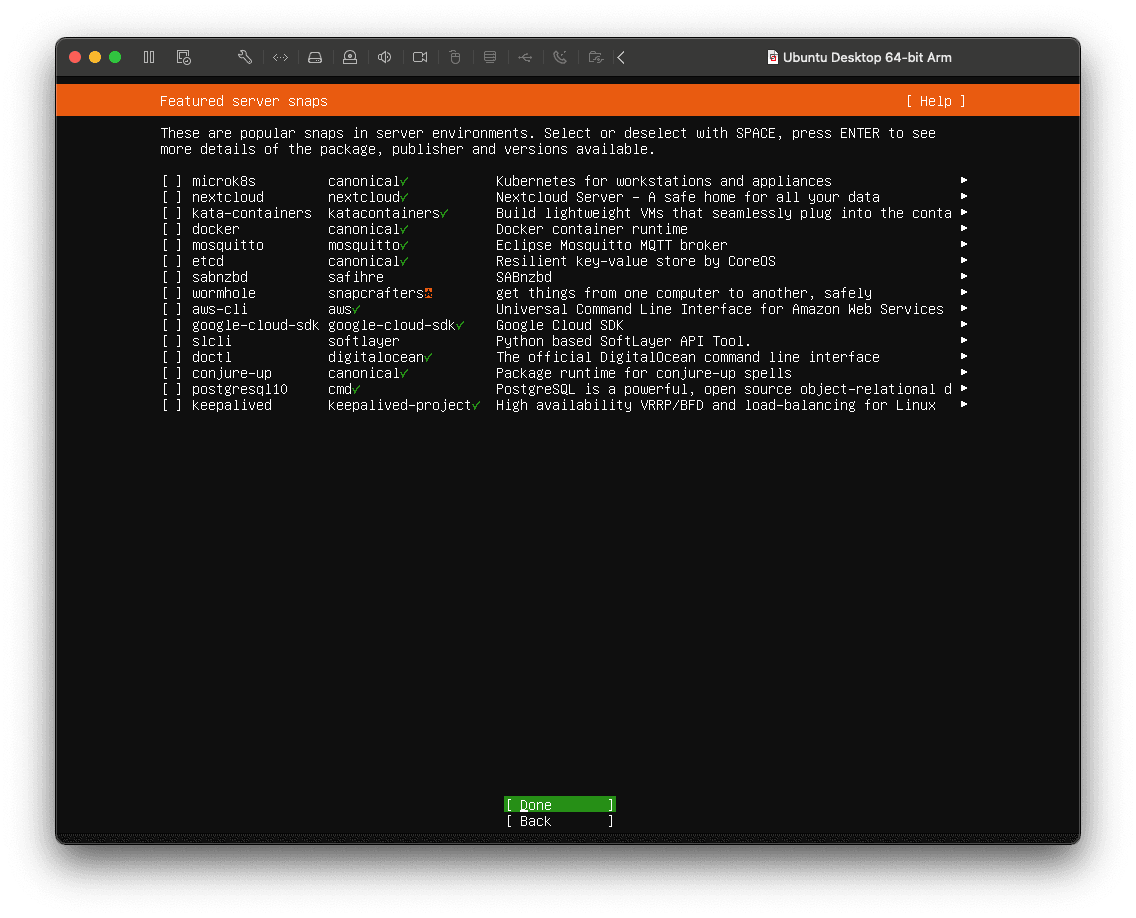
Task: Click the camera device icon in toolbar
Action: pyautogui.click(x=420, y=57)
